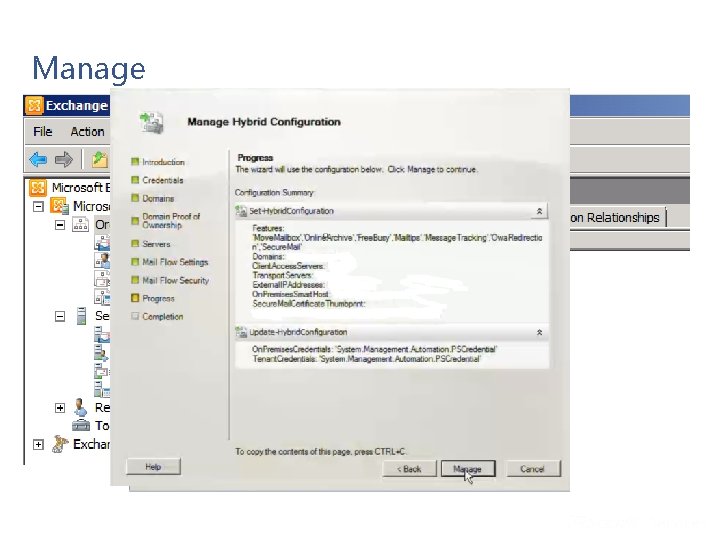Cancel the Hybrid Configuration wizard

point(533,469)
